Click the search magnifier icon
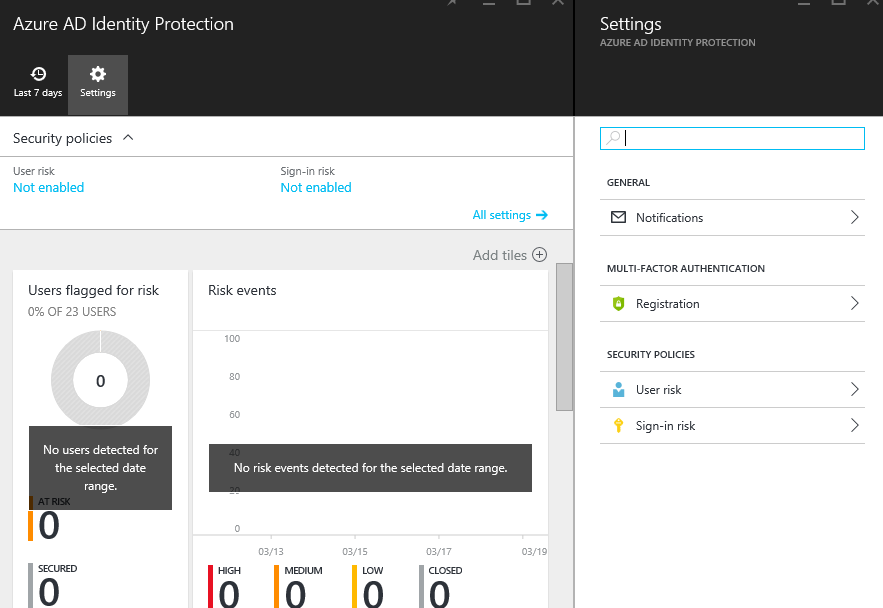This screenshot has width=883, height=608. (x=614, y=139)
